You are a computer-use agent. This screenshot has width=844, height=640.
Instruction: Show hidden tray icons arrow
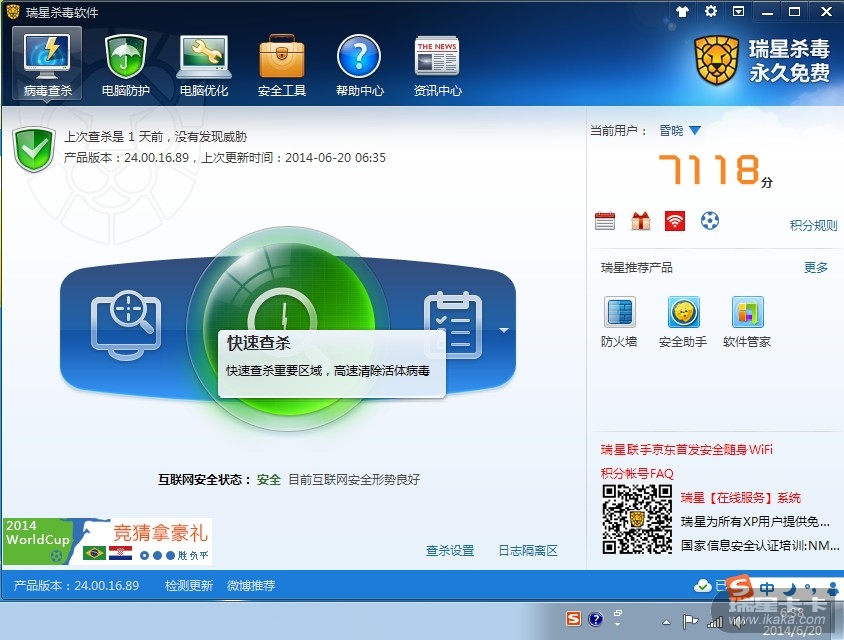666,622
